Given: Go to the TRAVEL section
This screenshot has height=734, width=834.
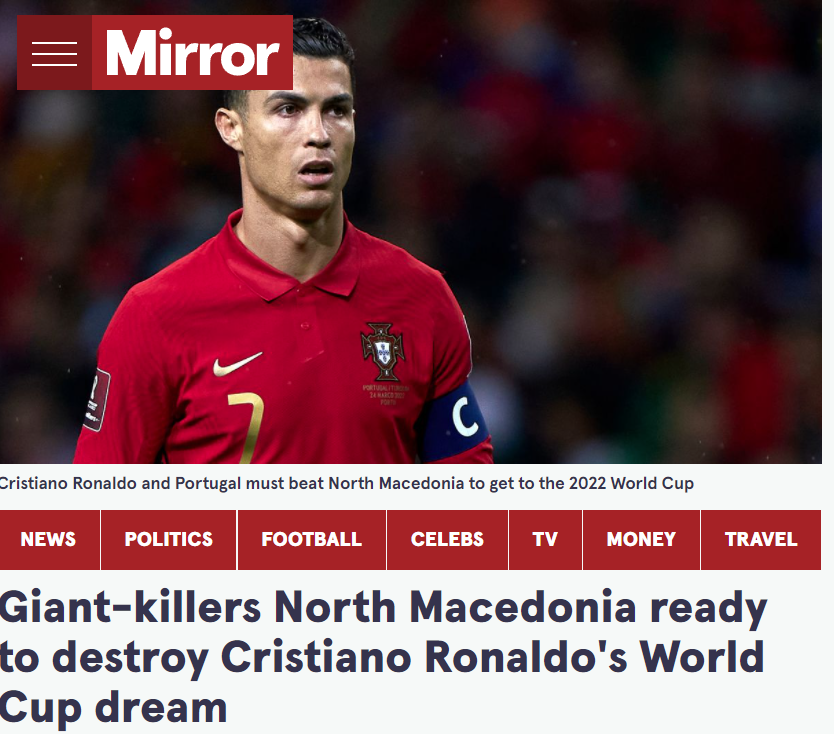Looking at the screenshot, I should (761, 539).
